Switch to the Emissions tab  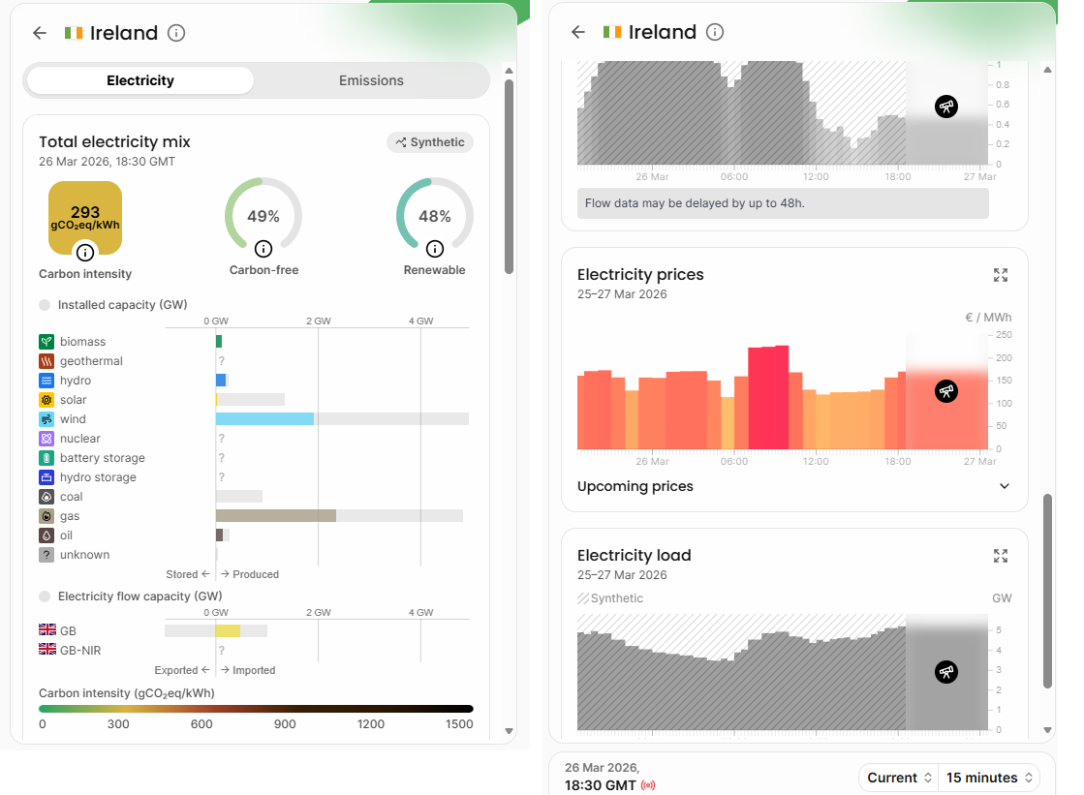click(371, 80)
